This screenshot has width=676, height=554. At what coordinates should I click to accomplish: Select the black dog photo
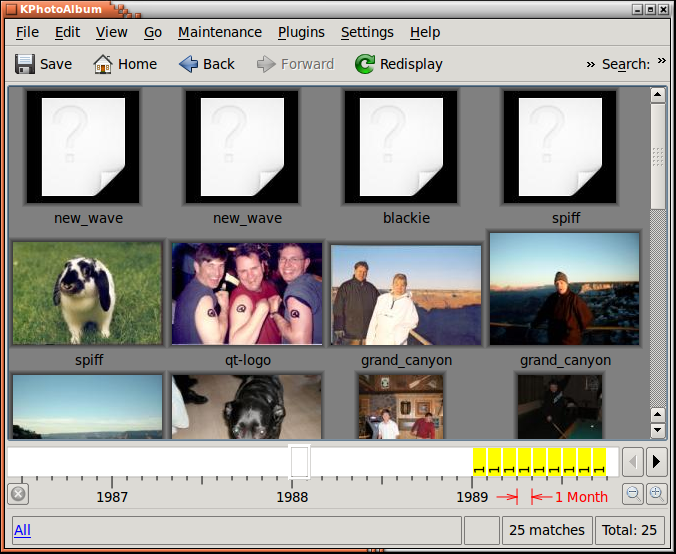pyautogui.click(x=247, y=407)
